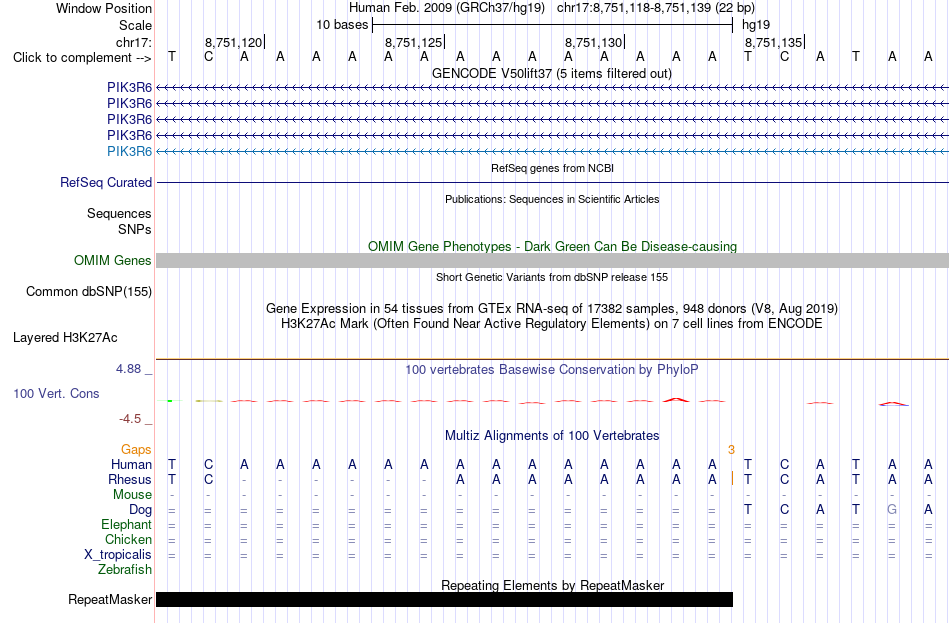
Task: Select the SNPs track label
Action: [x=135, y=230]
